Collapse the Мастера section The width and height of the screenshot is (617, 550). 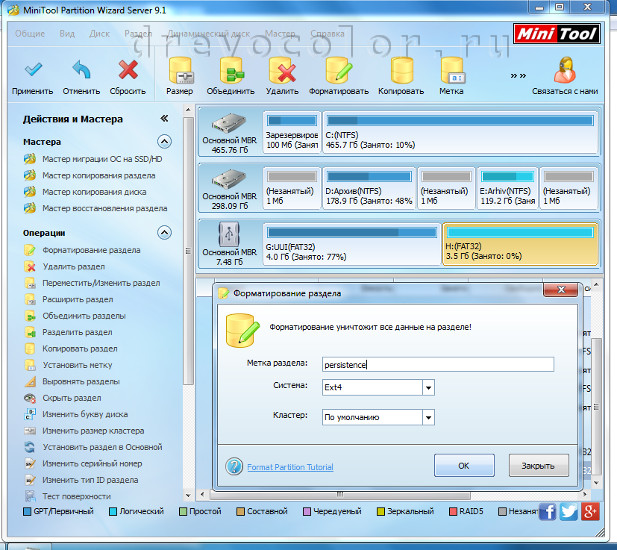click(164, 142)
